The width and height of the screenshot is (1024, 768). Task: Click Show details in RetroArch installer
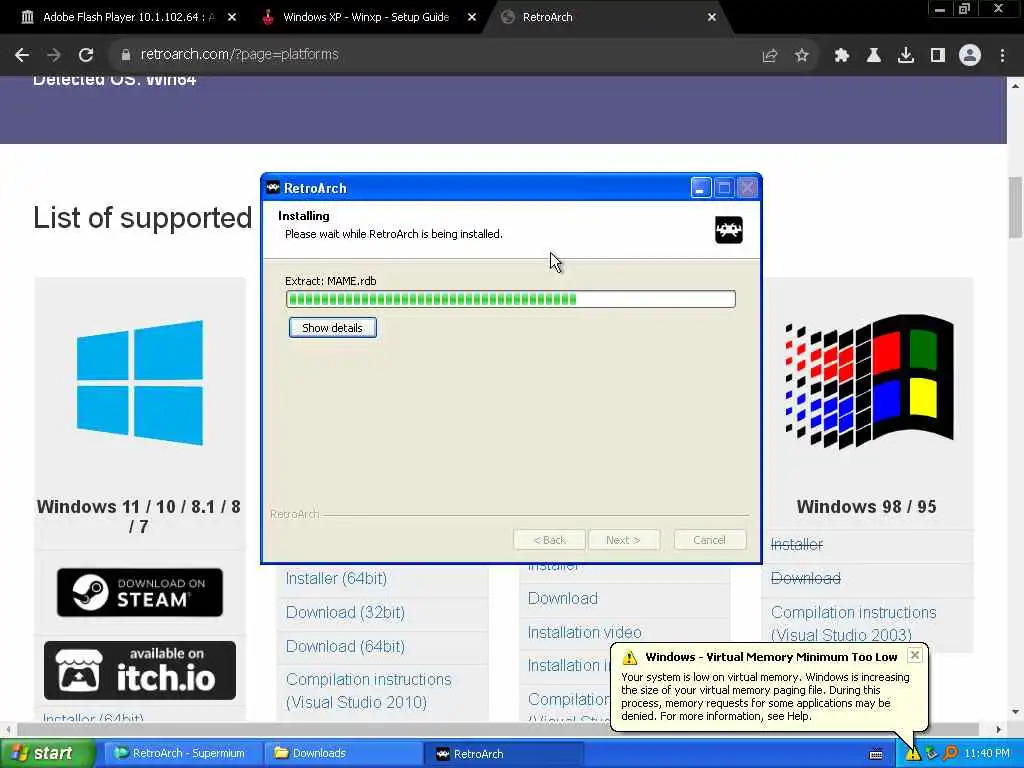(x=332, y=328)
